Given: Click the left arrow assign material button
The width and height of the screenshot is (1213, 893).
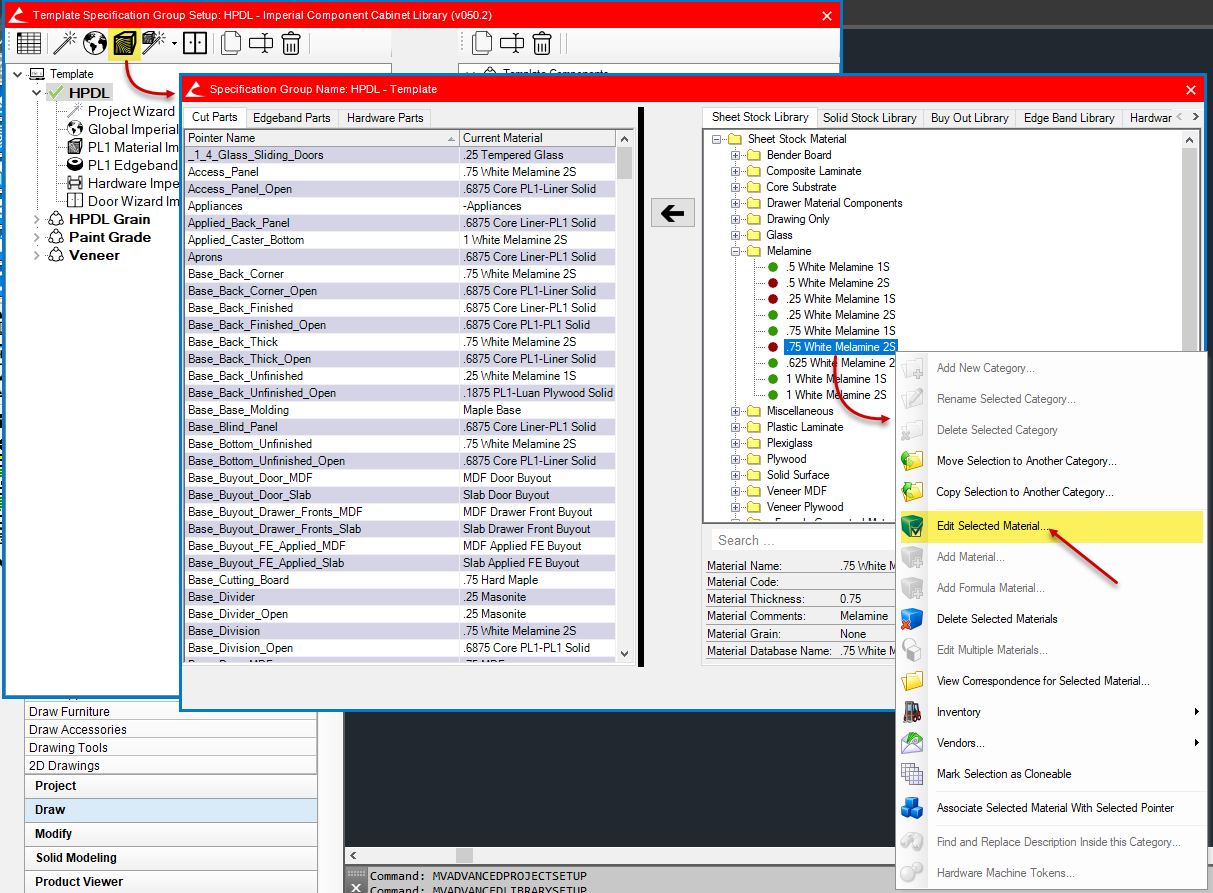Looking at the screenshot, I should coord(673,212).
